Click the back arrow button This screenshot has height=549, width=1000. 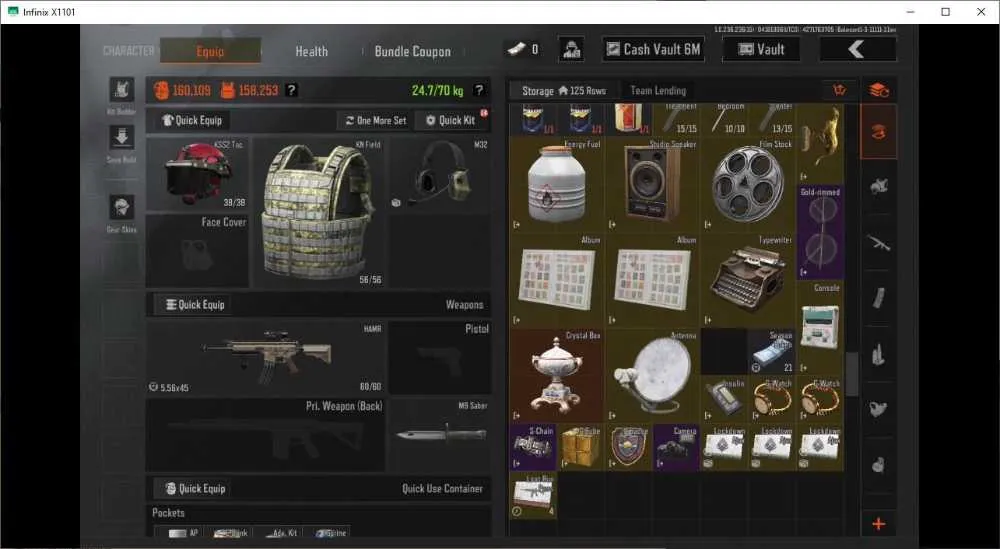(858, 49)
